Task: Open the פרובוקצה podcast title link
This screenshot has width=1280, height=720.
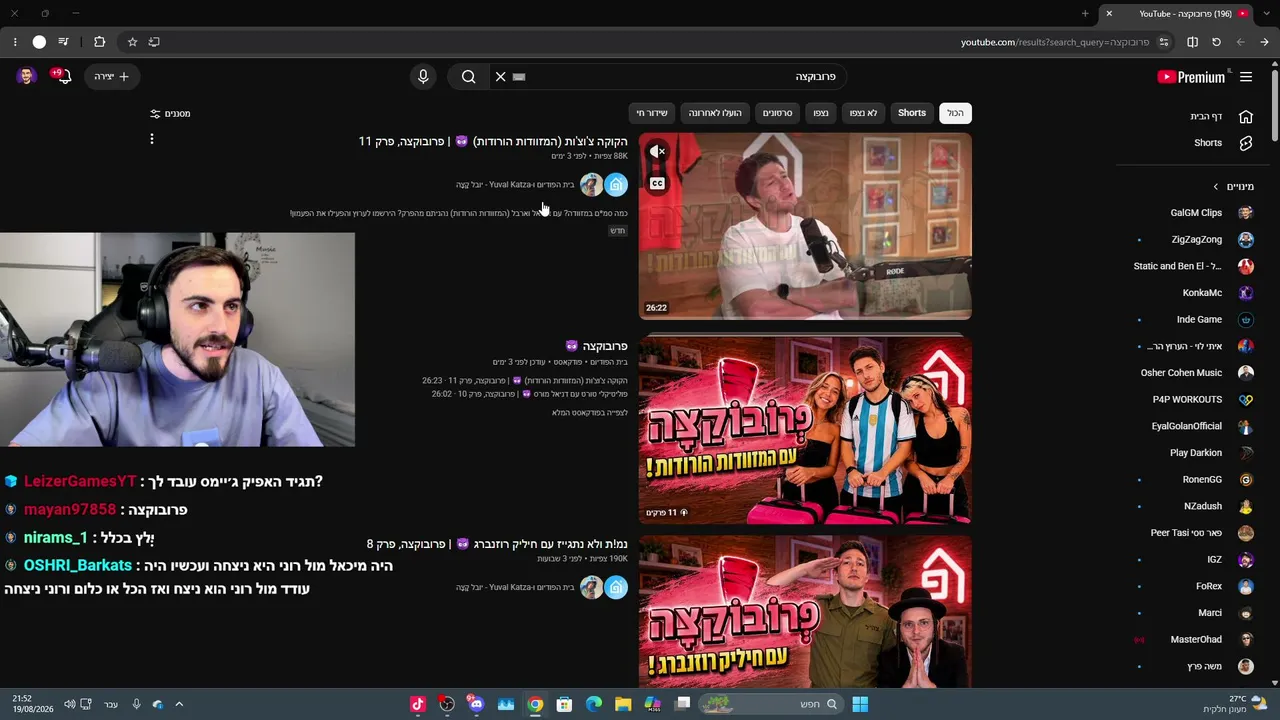Action: pyautogui.click(x=597, y=346)
